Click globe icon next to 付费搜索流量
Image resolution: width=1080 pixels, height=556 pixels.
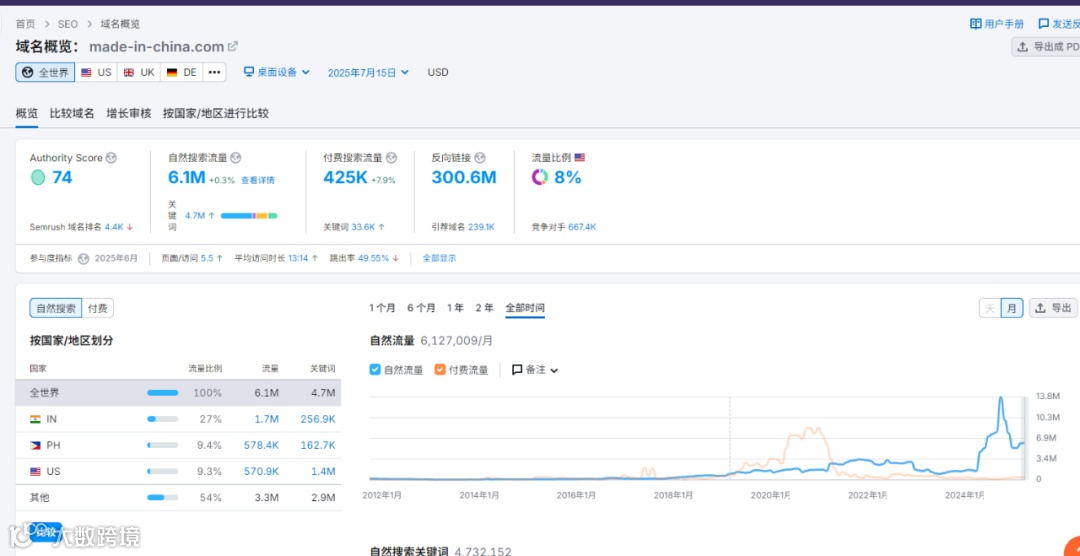(x=392, y=158)
